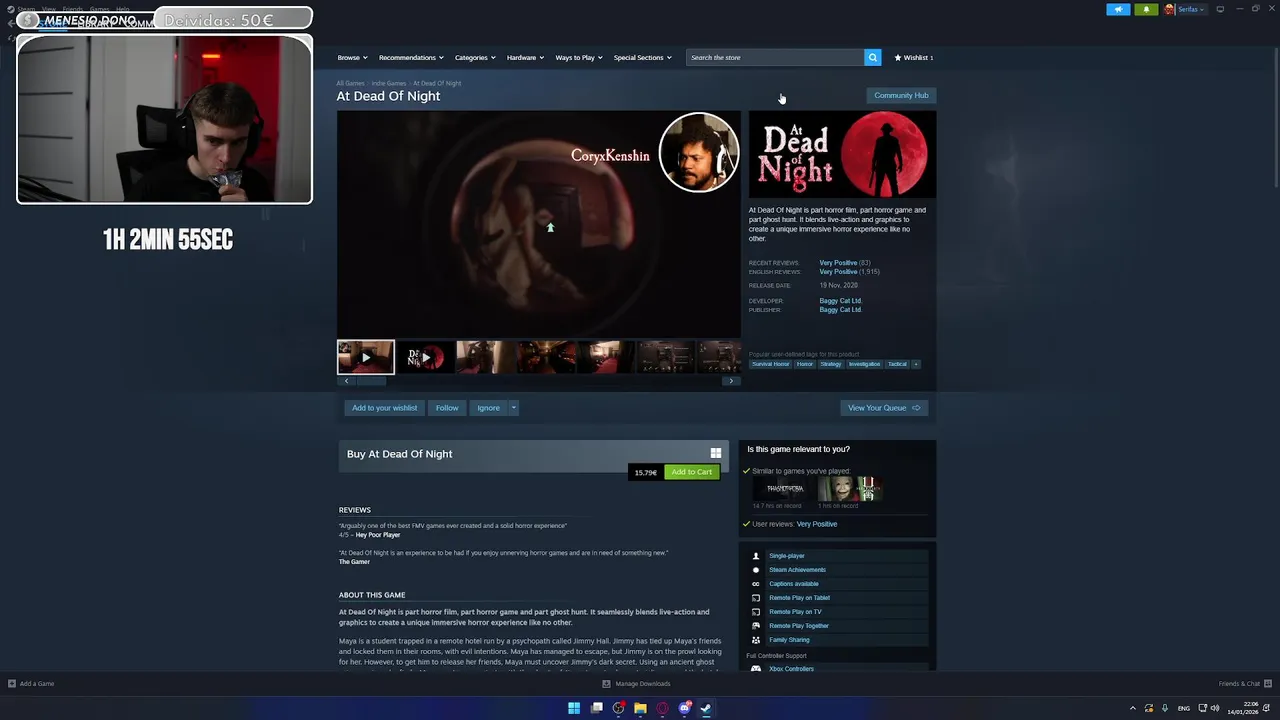Screen dimensions: 1280x720
Task: Open the Baggy Cat Ltd. developer link
Action: point(840,301)
